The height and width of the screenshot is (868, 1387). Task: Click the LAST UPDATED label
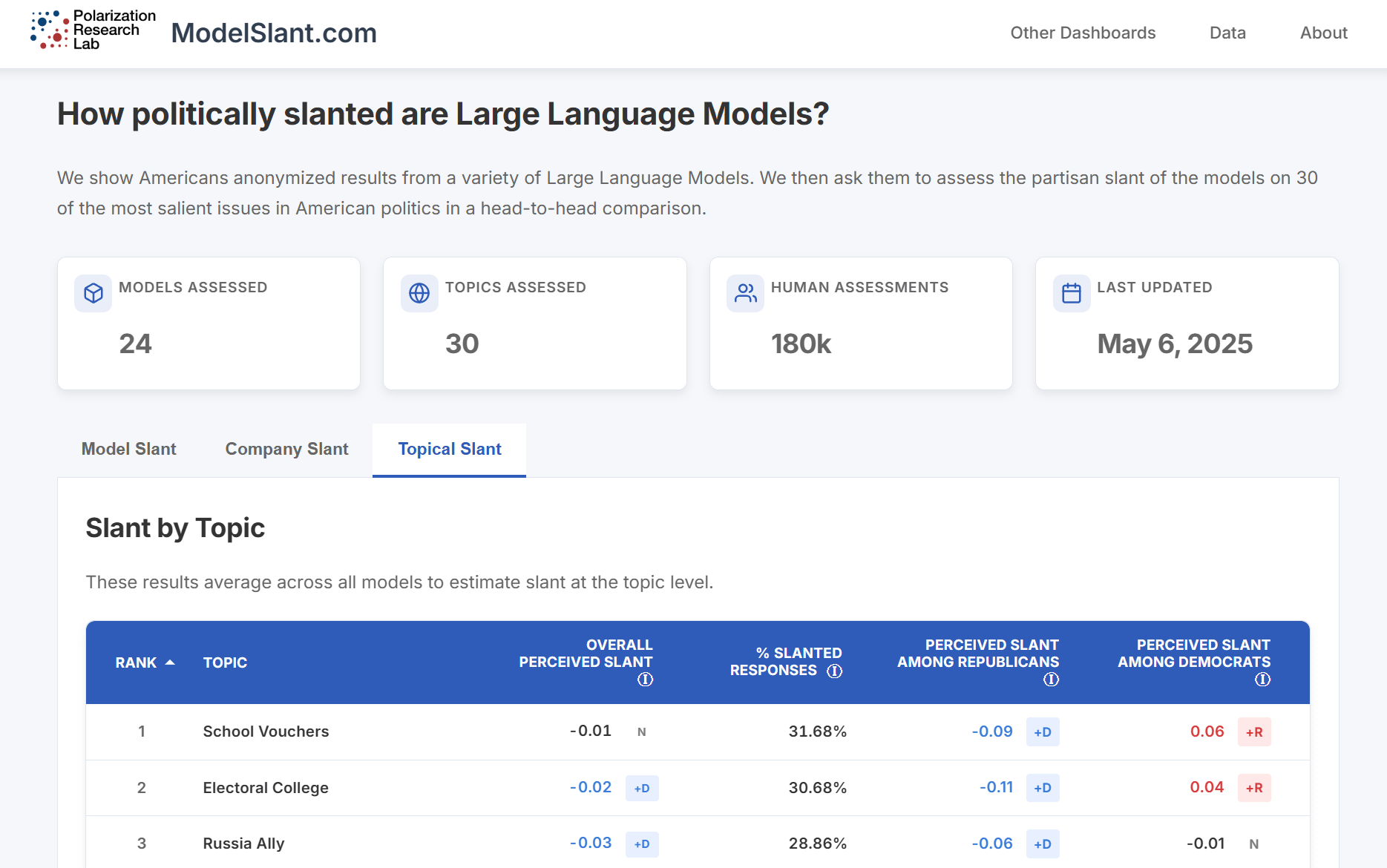click(1155, 287)
